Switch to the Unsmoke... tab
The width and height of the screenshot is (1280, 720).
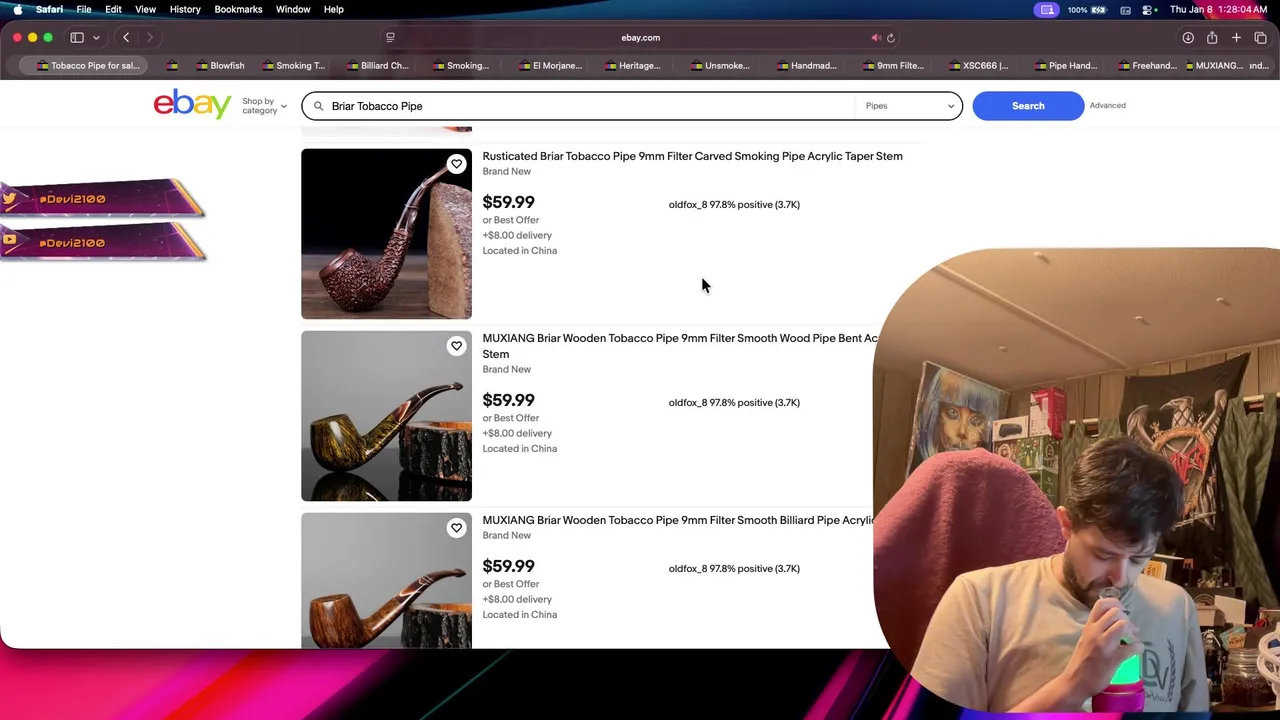(x=720, y=66)
